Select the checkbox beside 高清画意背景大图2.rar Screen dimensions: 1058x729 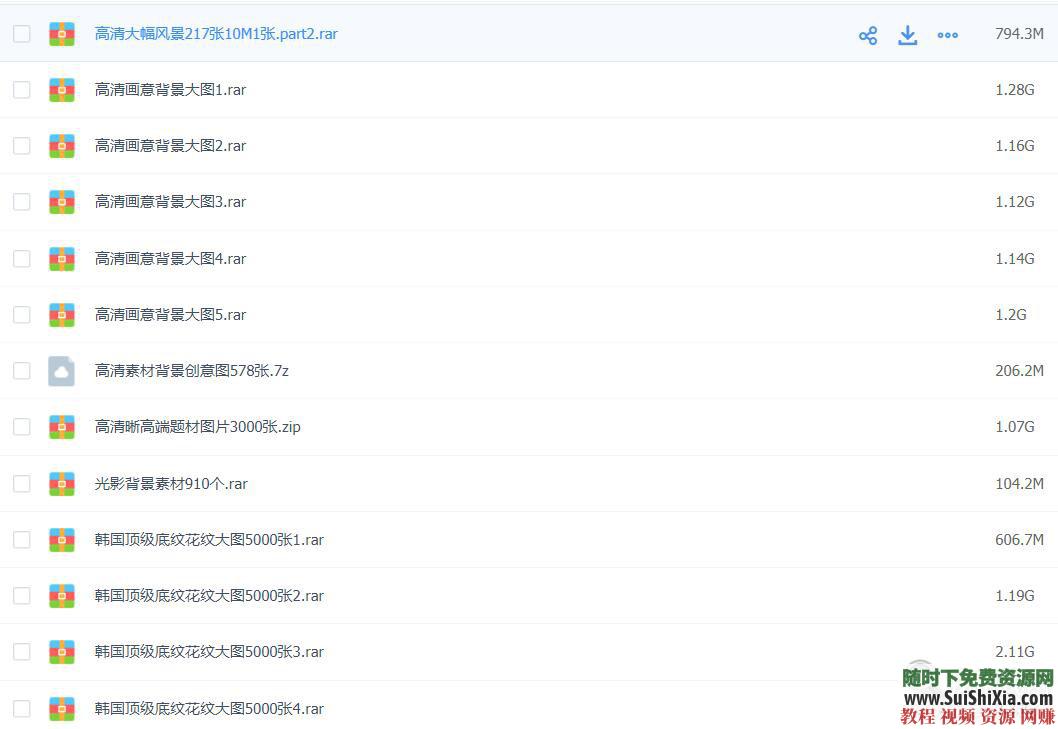21,145
